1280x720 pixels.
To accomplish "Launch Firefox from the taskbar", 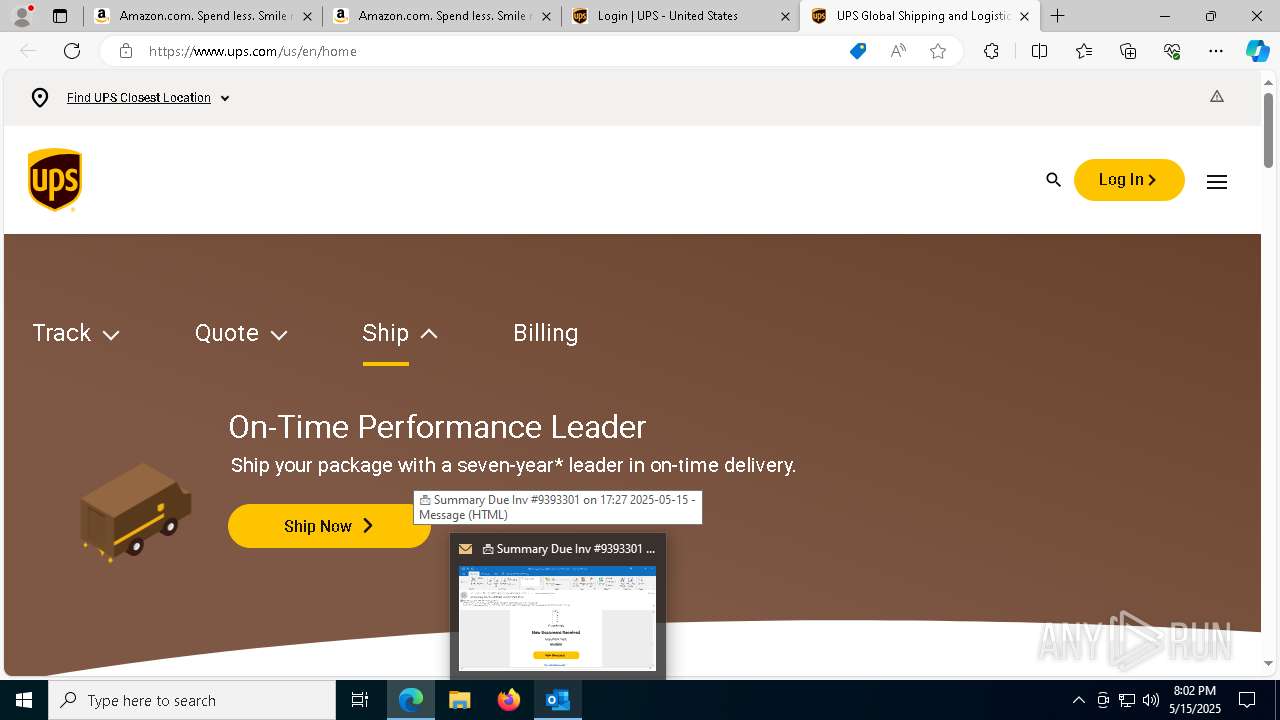I will tap(509, 700).
